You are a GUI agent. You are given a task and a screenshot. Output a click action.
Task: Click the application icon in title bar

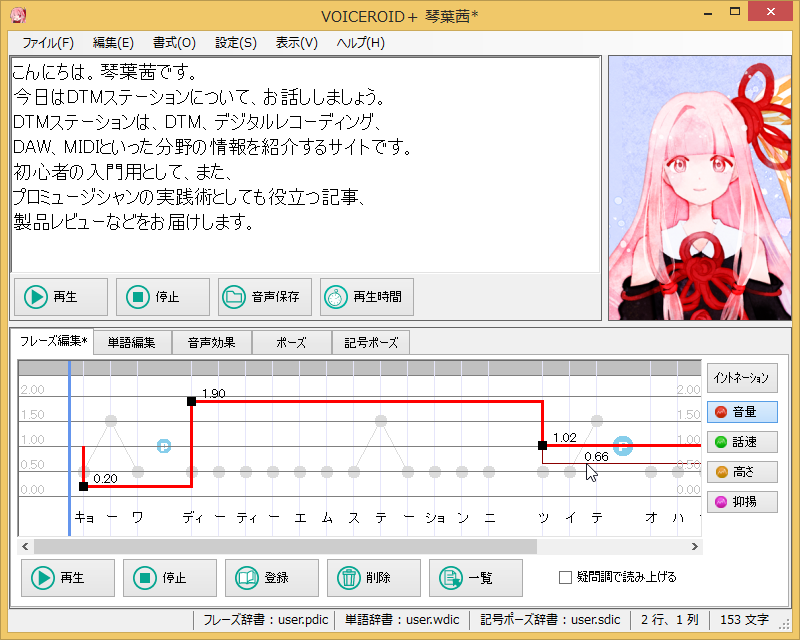pyautogui.click(x=19, y=15)
